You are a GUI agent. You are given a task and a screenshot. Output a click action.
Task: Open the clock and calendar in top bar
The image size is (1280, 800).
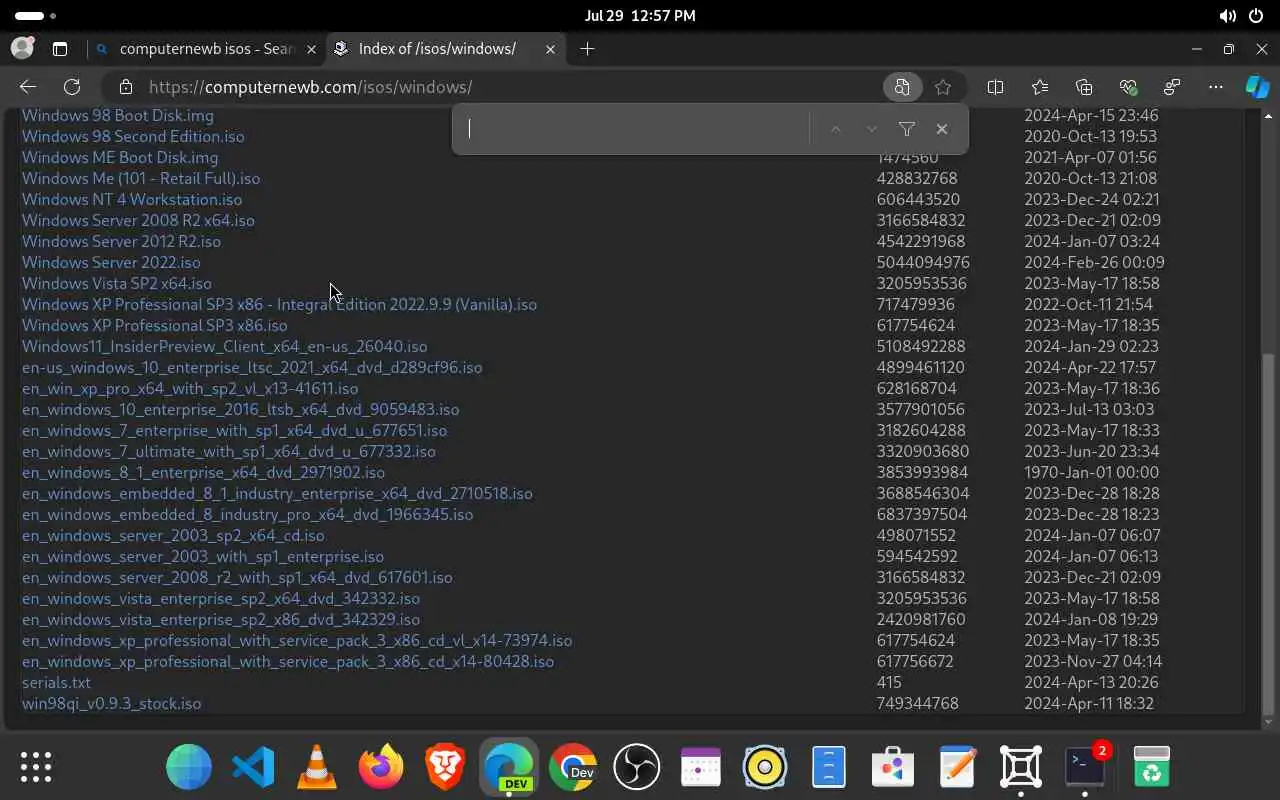coord(640,15)
